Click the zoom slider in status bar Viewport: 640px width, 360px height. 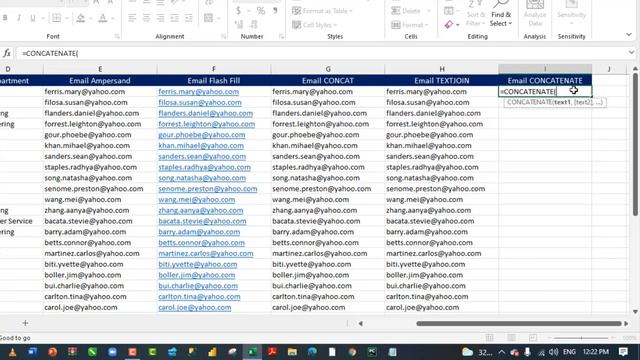click(x=581, y=338)
